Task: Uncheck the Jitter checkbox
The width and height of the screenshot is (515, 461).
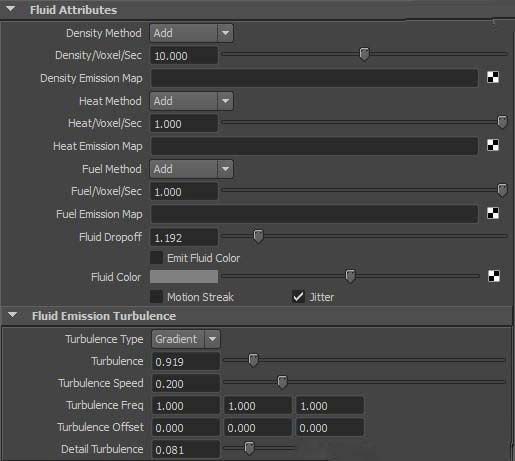Action: (x=298, y=296)
